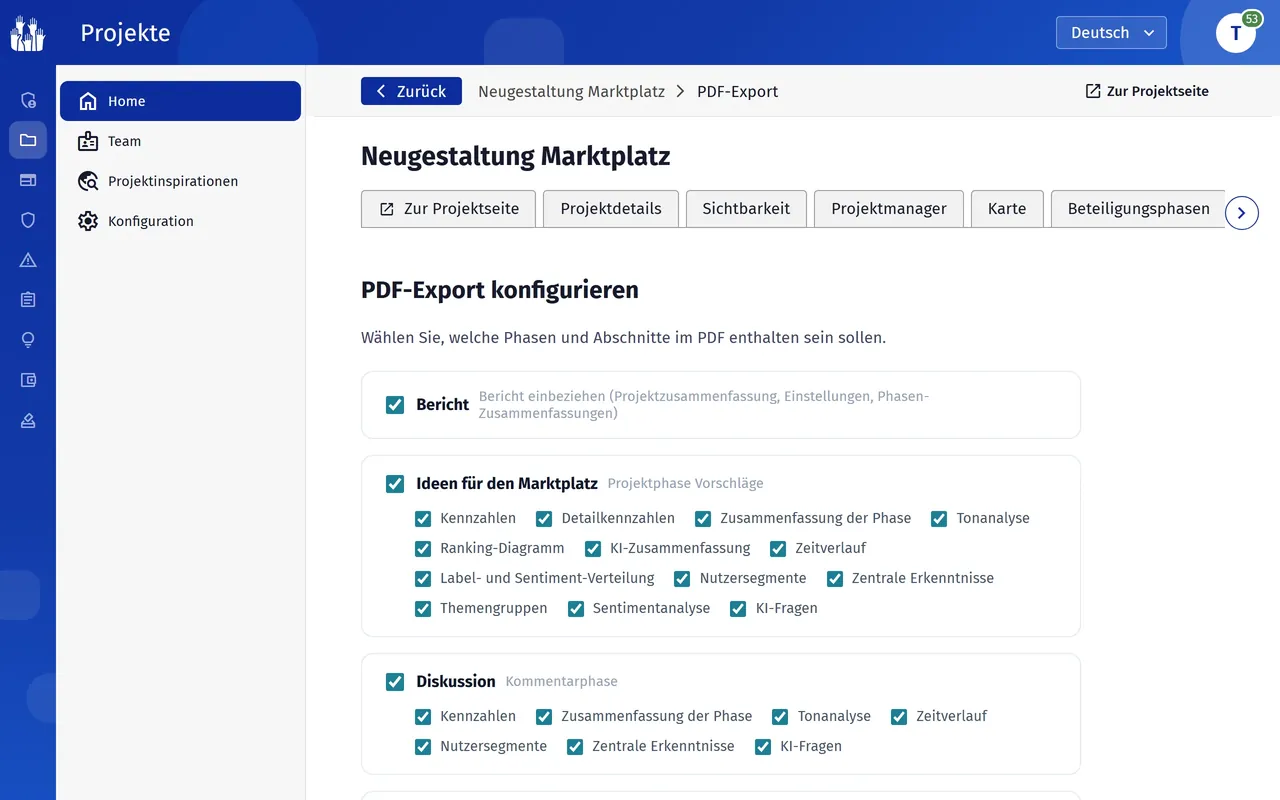Open the Zur Projektseite button below the title
The width and height of the screenshot is (1280, 800).
tap(448, 209)
